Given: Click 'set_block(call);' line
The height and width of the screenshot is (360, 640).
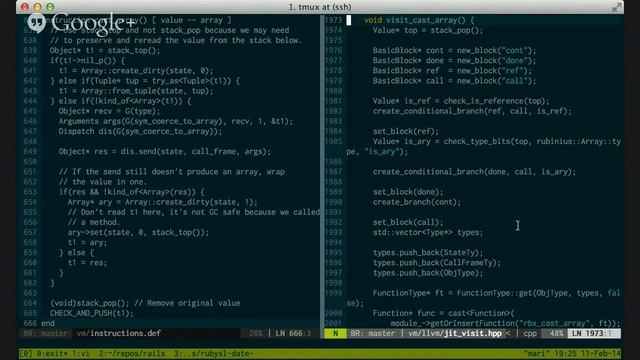Looking at the screenshot, I should [x=408, y=222].
